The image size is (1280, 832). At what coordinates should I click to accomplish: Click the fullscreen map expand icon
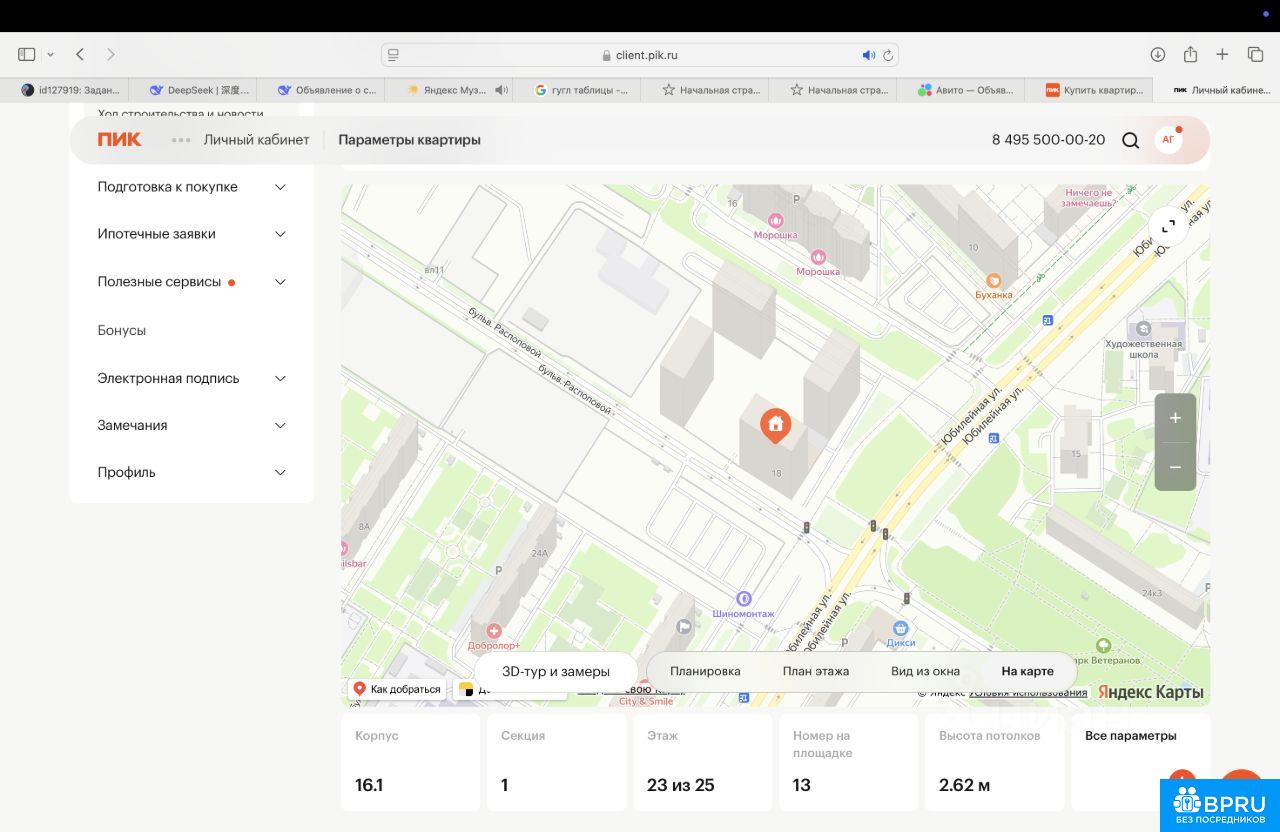[x=1168, y=226]
